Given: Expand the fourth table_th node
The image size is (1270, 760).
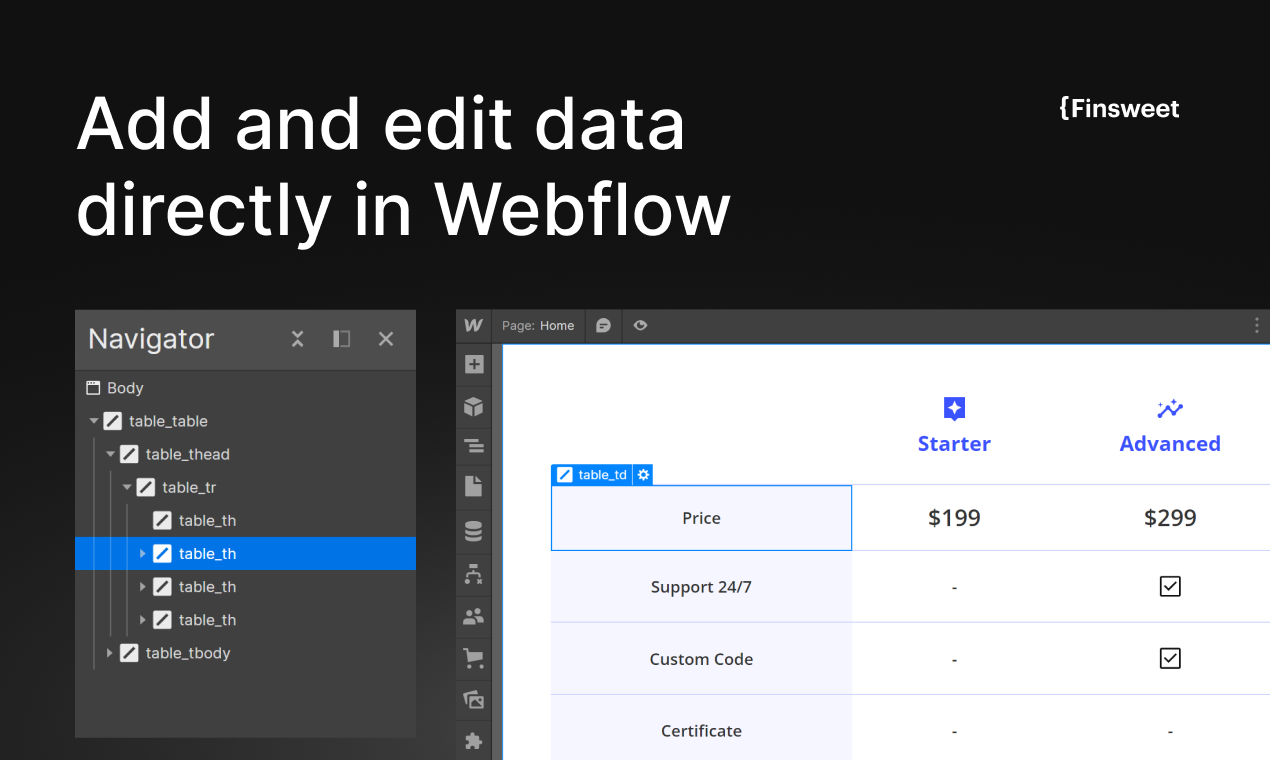Looking at the screenshot, I should 143,619.
